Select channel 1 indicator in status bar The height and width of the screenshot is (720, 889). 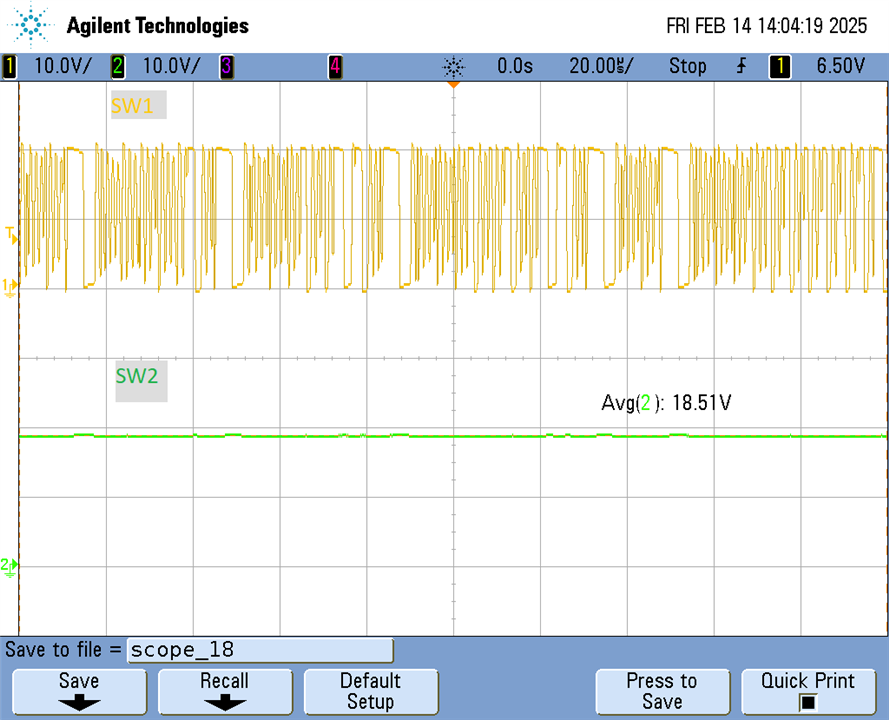[9, 66]
